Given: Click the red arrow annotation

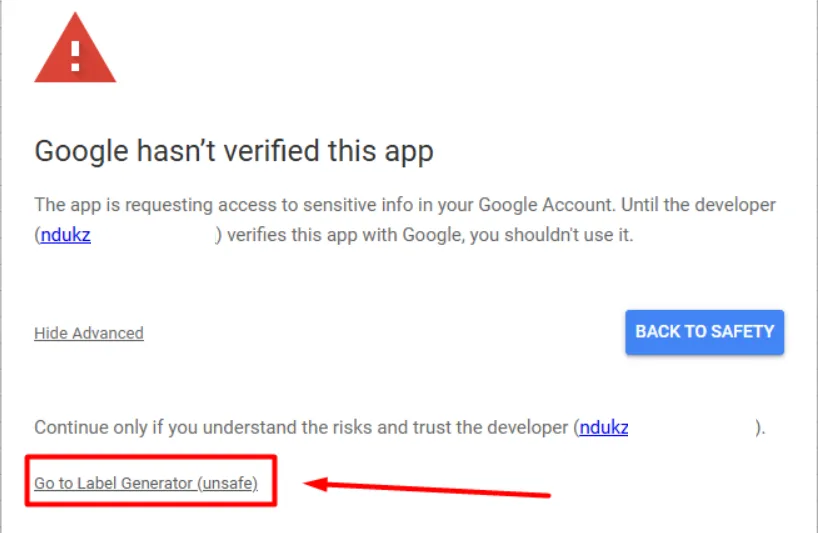Looking at the screenshot, I should tap(427, 488).
